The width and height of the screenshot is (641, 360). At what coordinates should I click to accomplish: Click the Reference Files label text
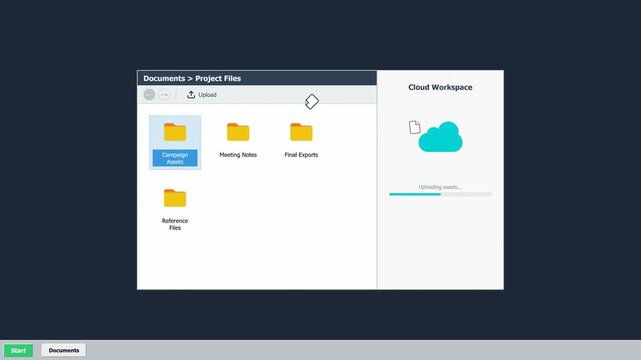coord(175,224)
